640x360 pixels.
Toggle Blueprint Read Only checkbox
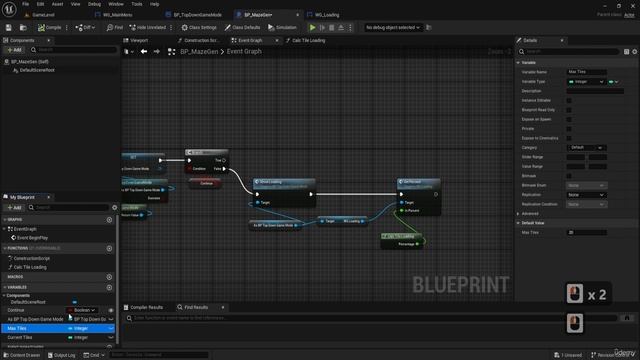point(569,110)
